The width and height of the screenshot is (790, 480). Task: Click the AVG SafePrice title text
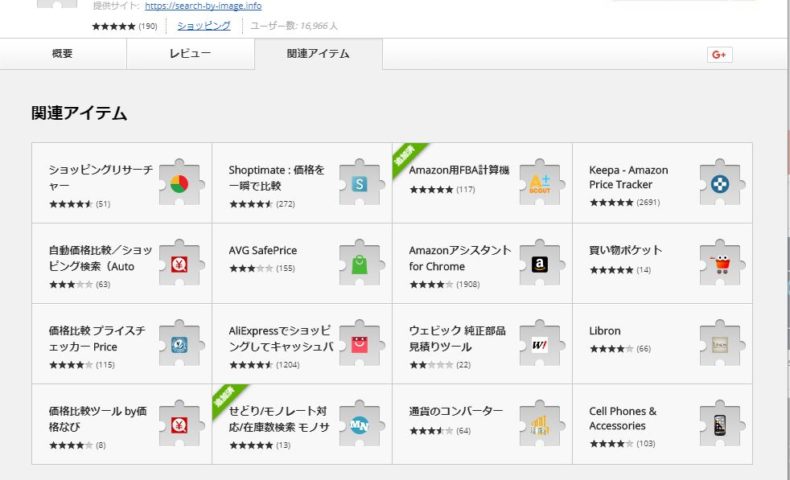click(262, 250)
